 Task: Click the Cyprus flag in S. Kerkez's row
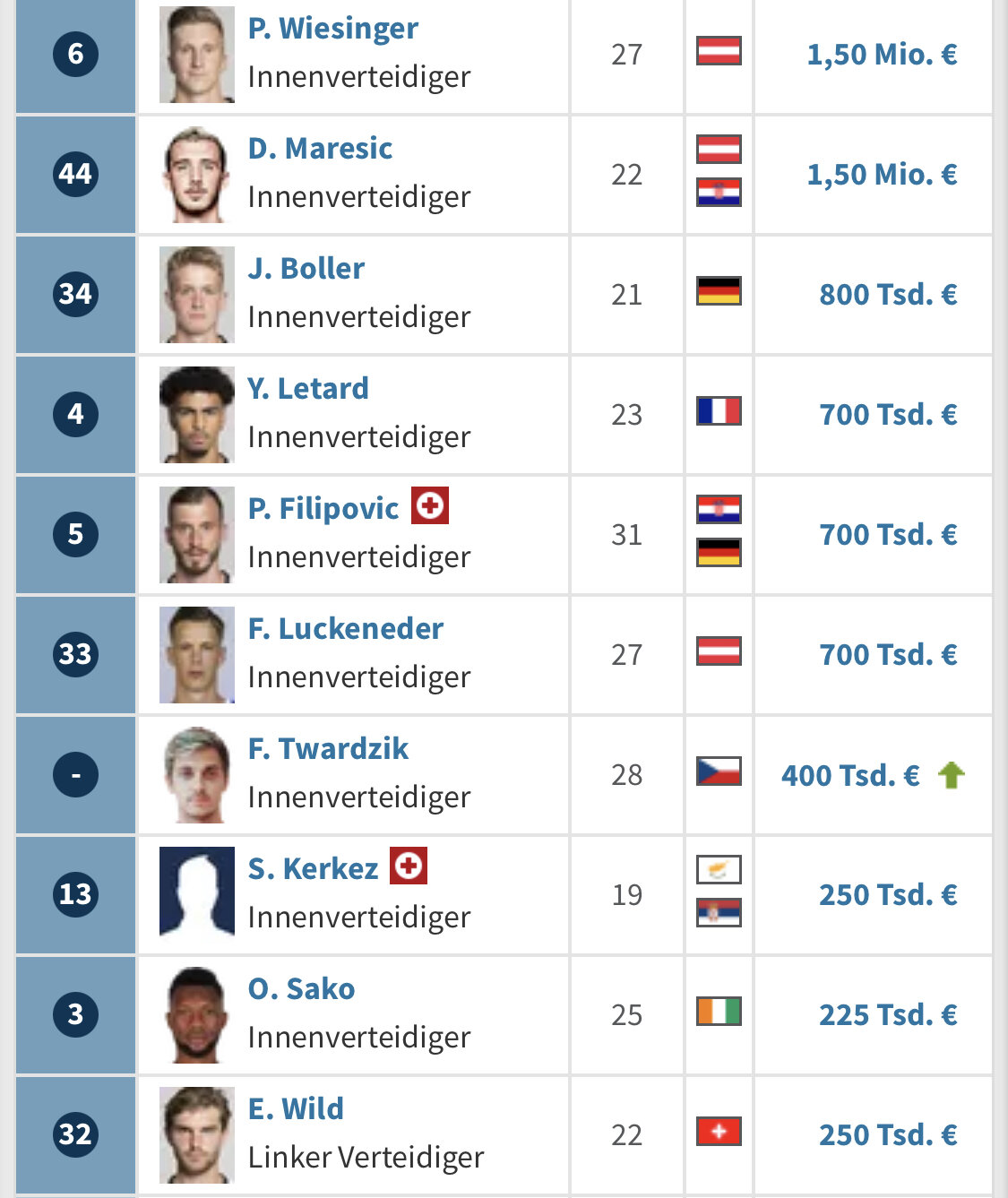click(719, 870)
